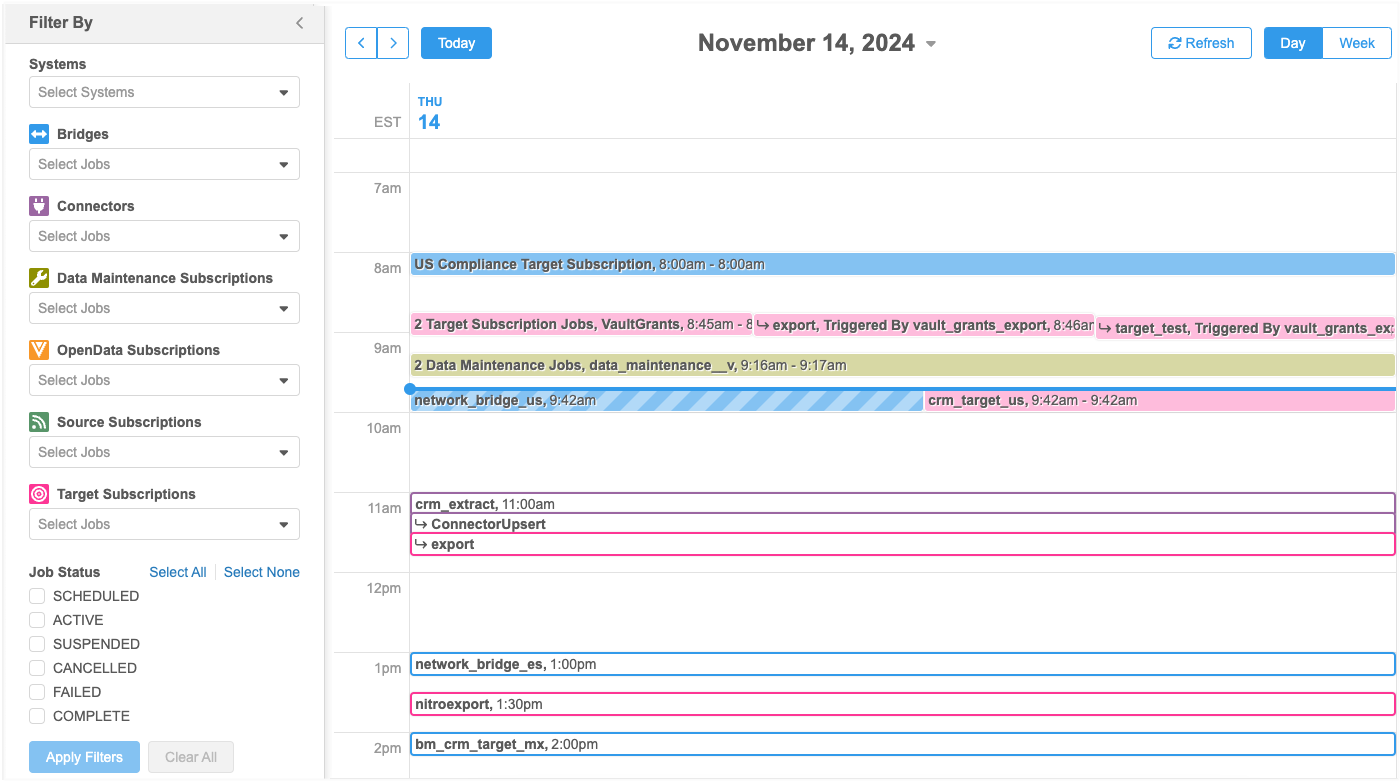Click the Connectors plug icon
Screen dimensions: 1400x781
pos(39,206)
